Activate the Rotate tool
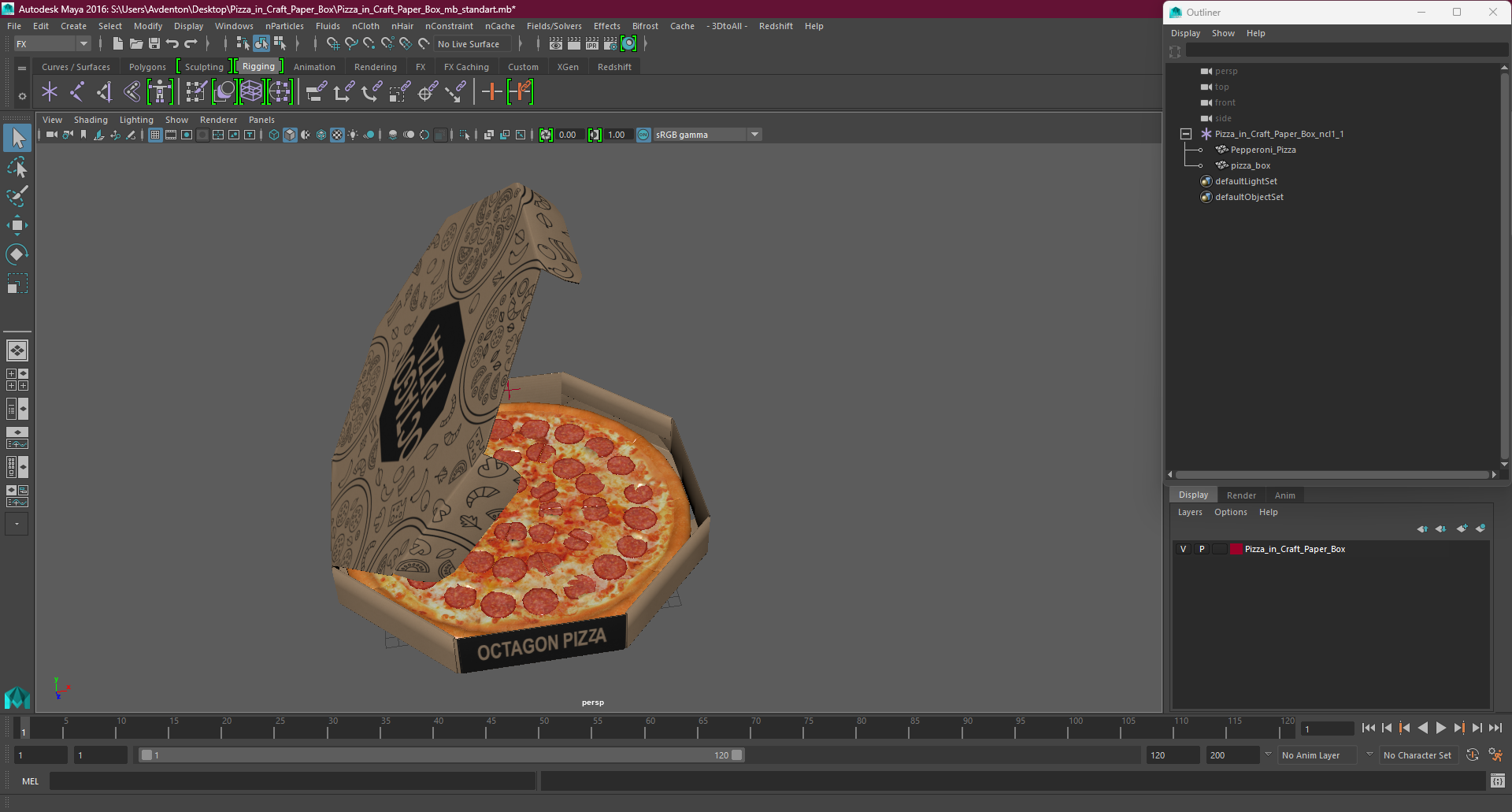Viewport: 1512px width, 812px height. 17,254
